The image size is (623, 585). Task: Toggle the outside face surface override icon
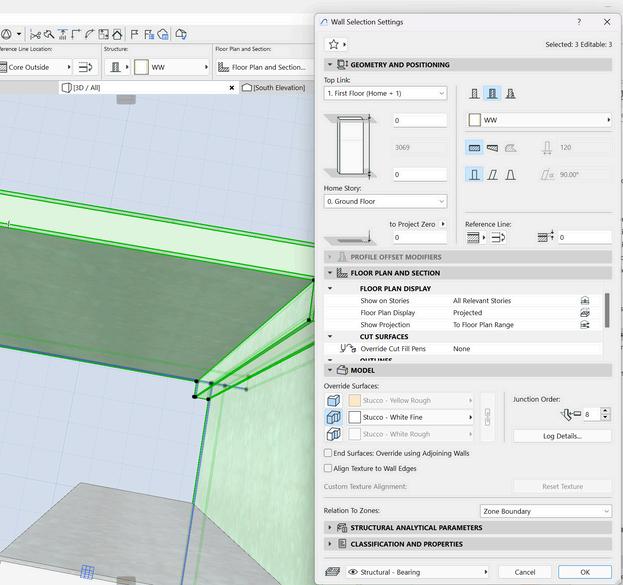[x=333, y=400]
